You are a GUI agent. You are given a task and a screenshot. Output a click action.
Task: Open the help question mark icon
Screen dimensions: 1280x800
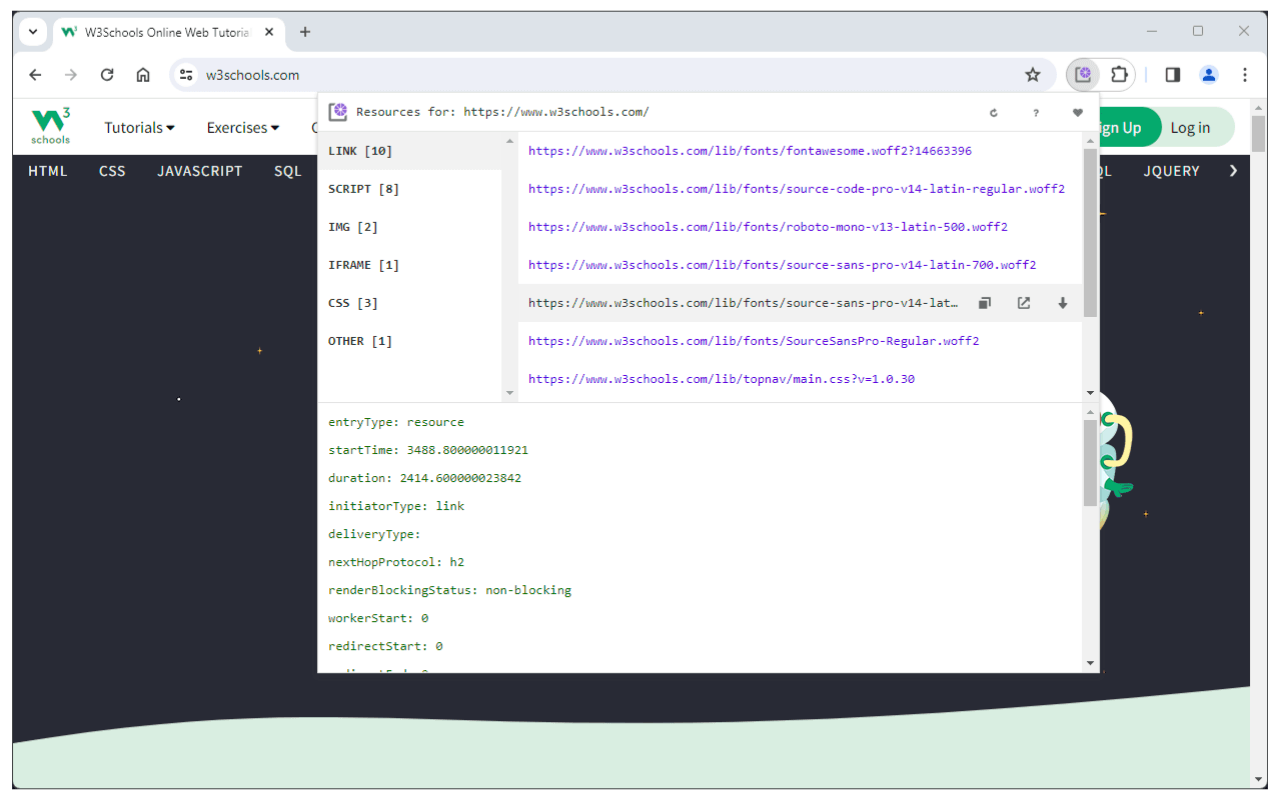1036,112
